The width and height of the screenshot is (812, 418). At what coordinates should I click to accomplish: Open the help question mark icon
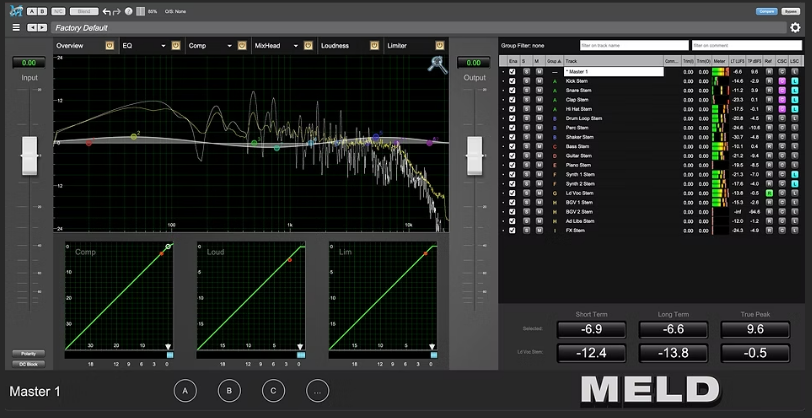point(130,11)
